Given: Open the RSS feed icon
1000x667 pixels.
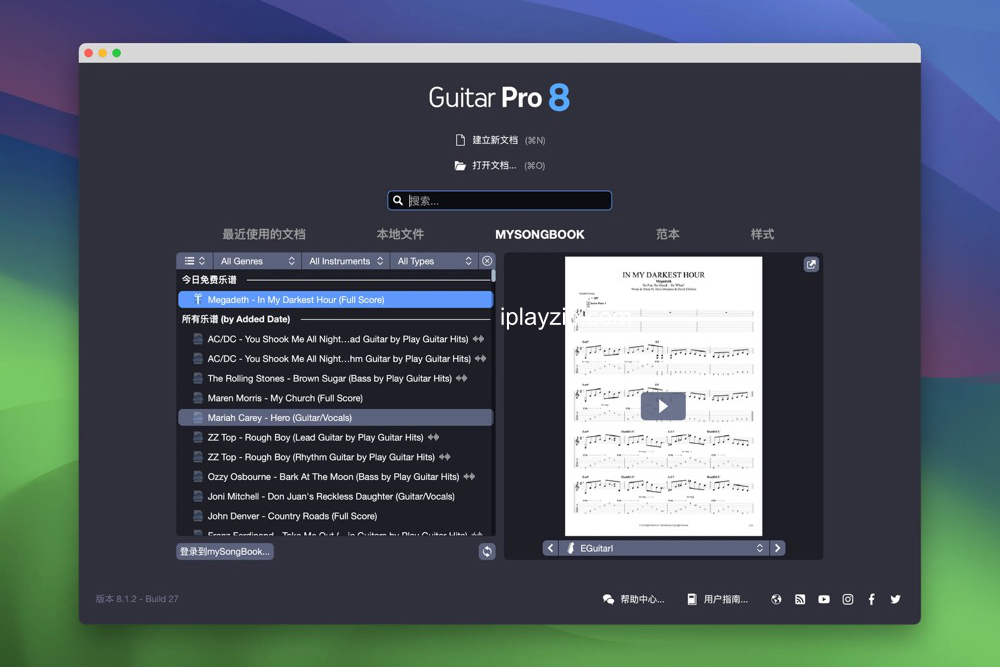Looking at the screenshot, I should pyautogui.click(x=800, y=599).
